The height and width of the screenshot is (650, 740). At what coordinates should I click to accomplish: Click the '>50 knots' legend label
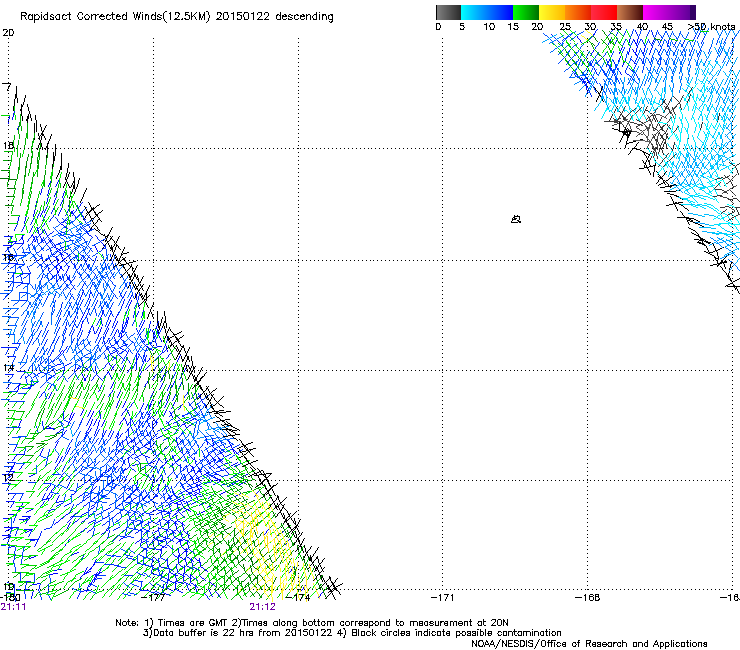711,26
